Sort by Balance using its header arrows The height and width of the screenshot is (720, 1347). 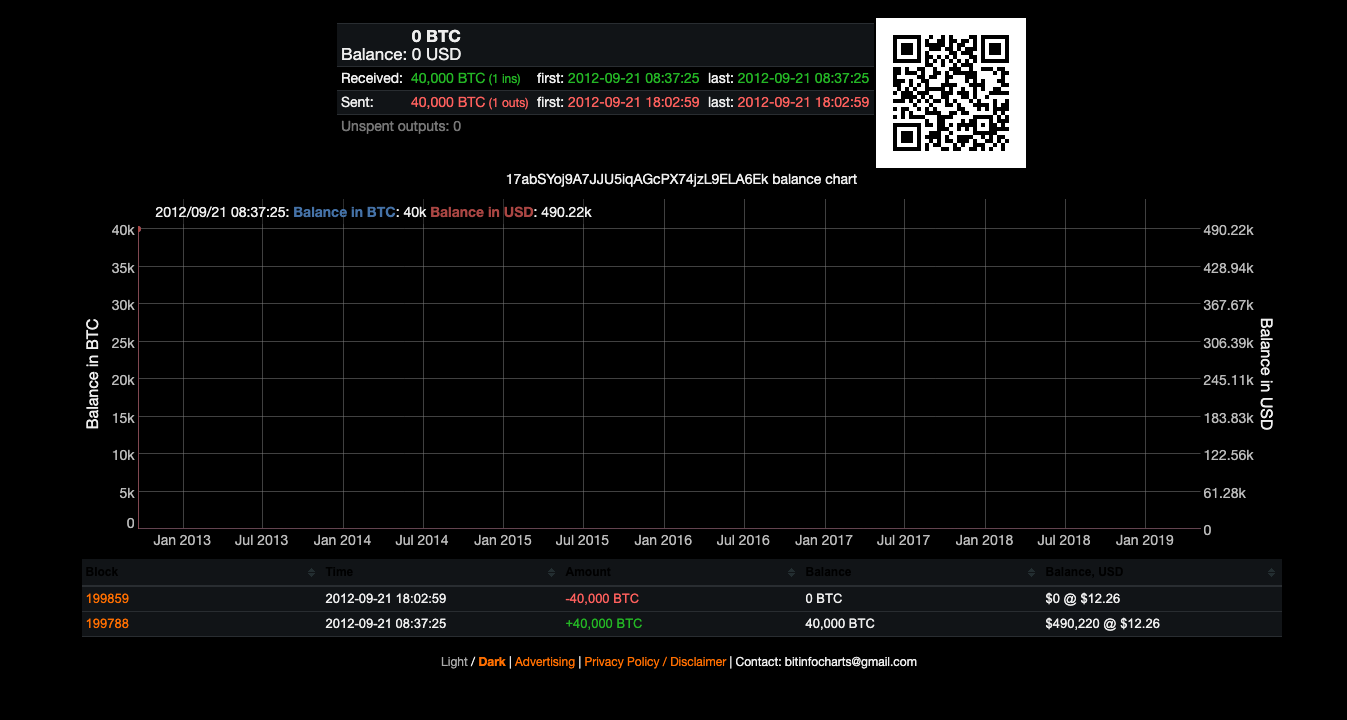click(1031, 572)
